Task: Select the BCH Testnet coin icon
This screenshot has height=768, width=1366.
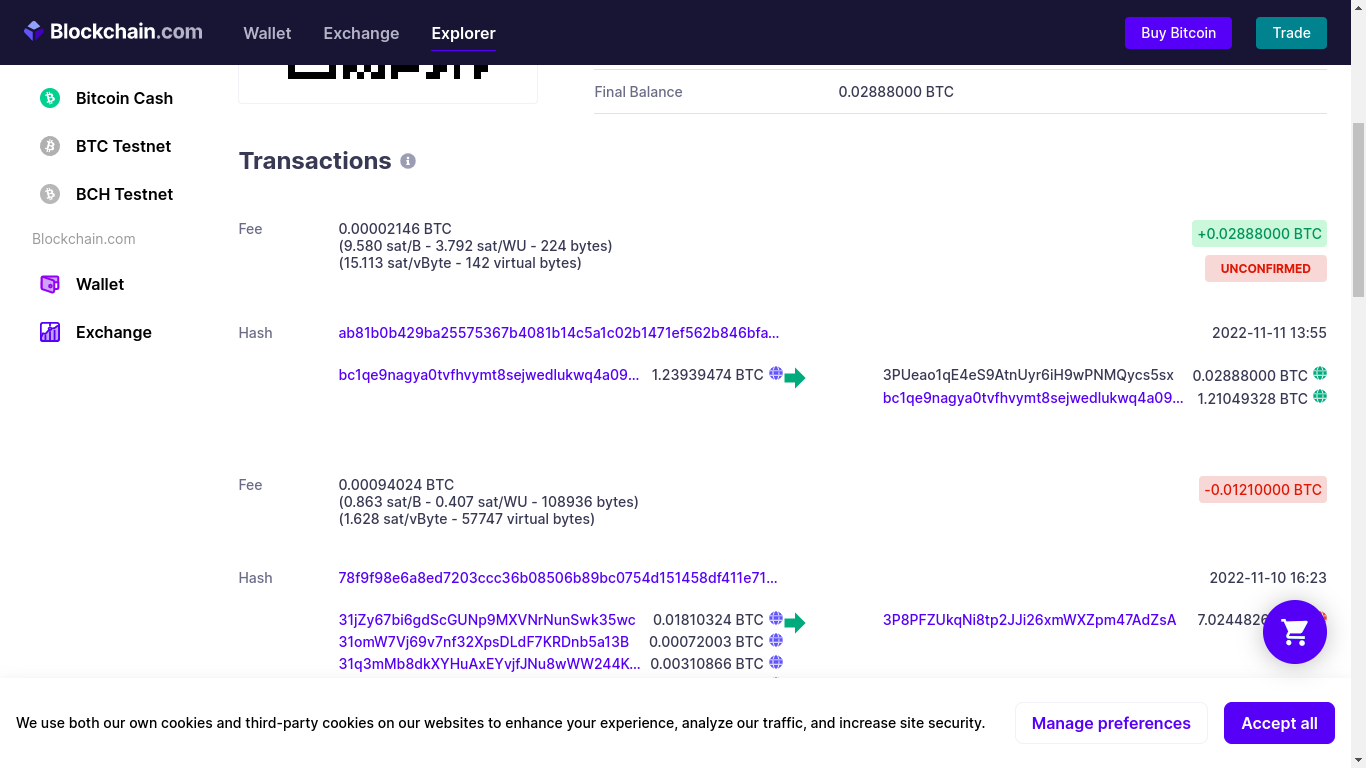Action: [50, 194]
